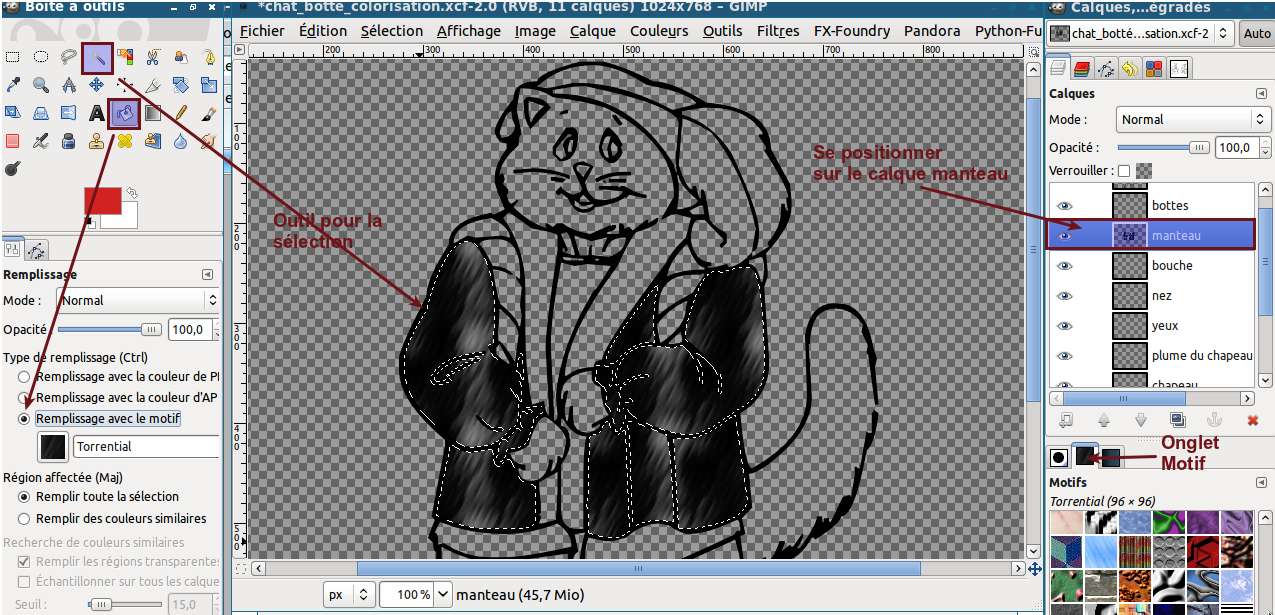1275x615 pixels.
Task: Duplicate the current layer
Action: (x=1177, y=420)
